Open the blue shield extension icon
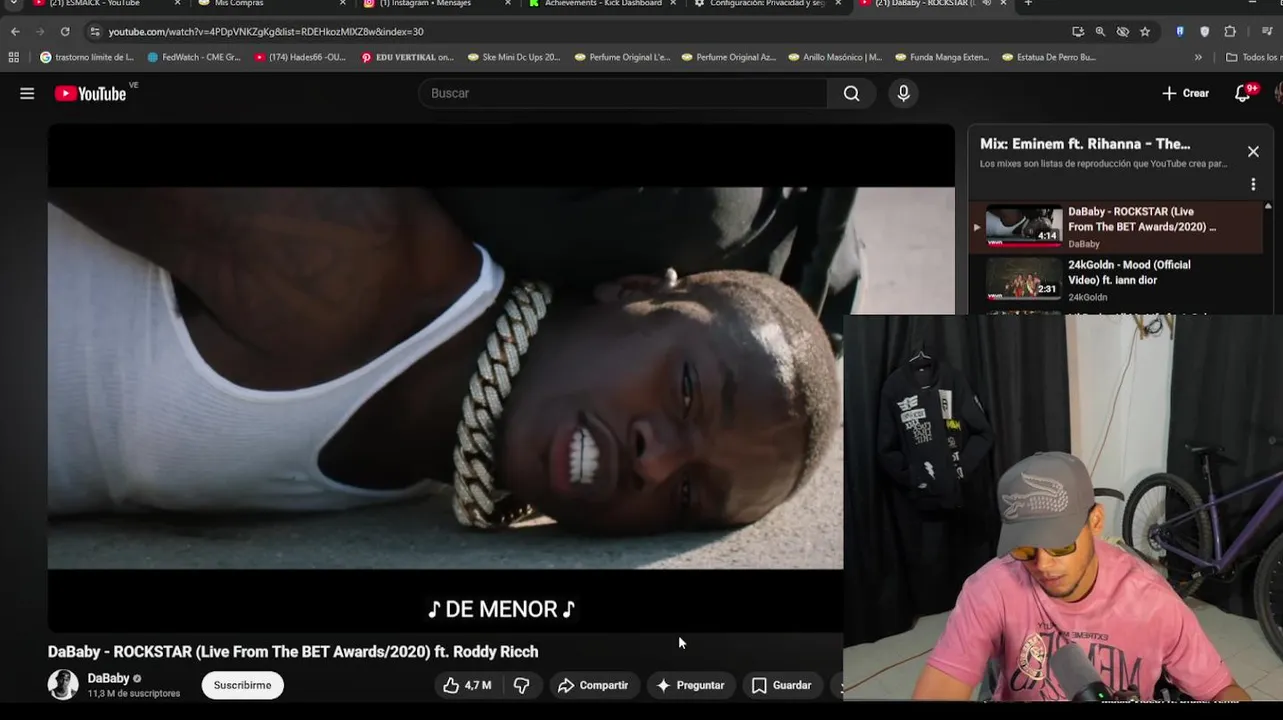 coord(1180,31)
